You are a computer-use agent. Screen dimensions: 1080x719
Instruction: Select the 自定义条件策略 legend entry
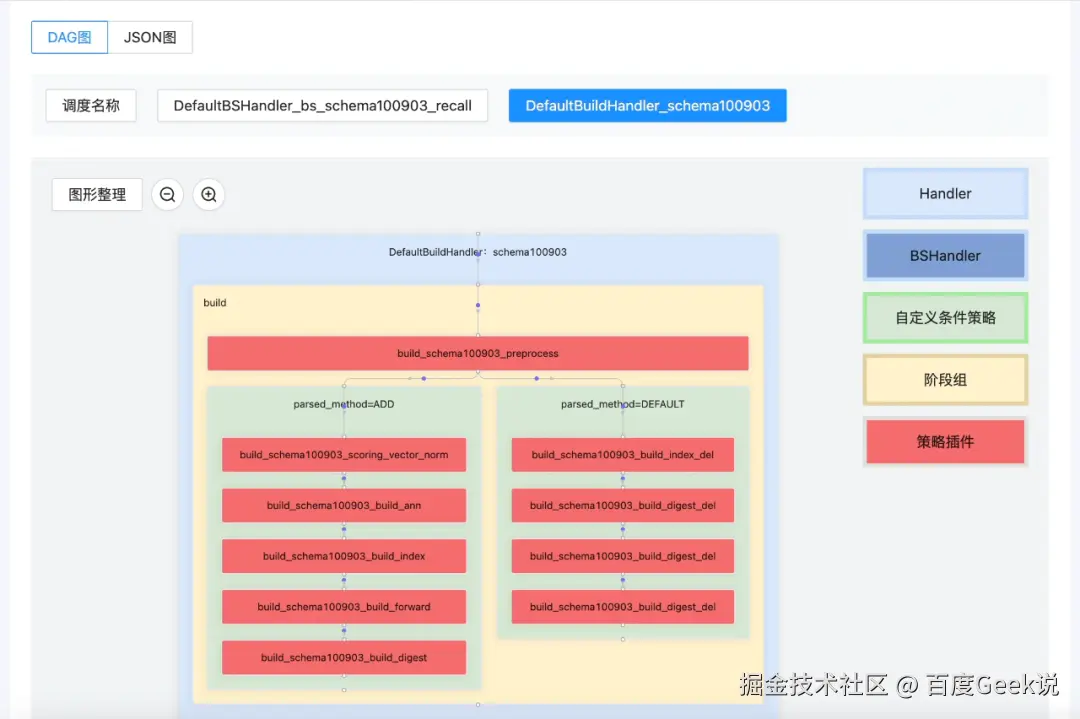[944, 317]
